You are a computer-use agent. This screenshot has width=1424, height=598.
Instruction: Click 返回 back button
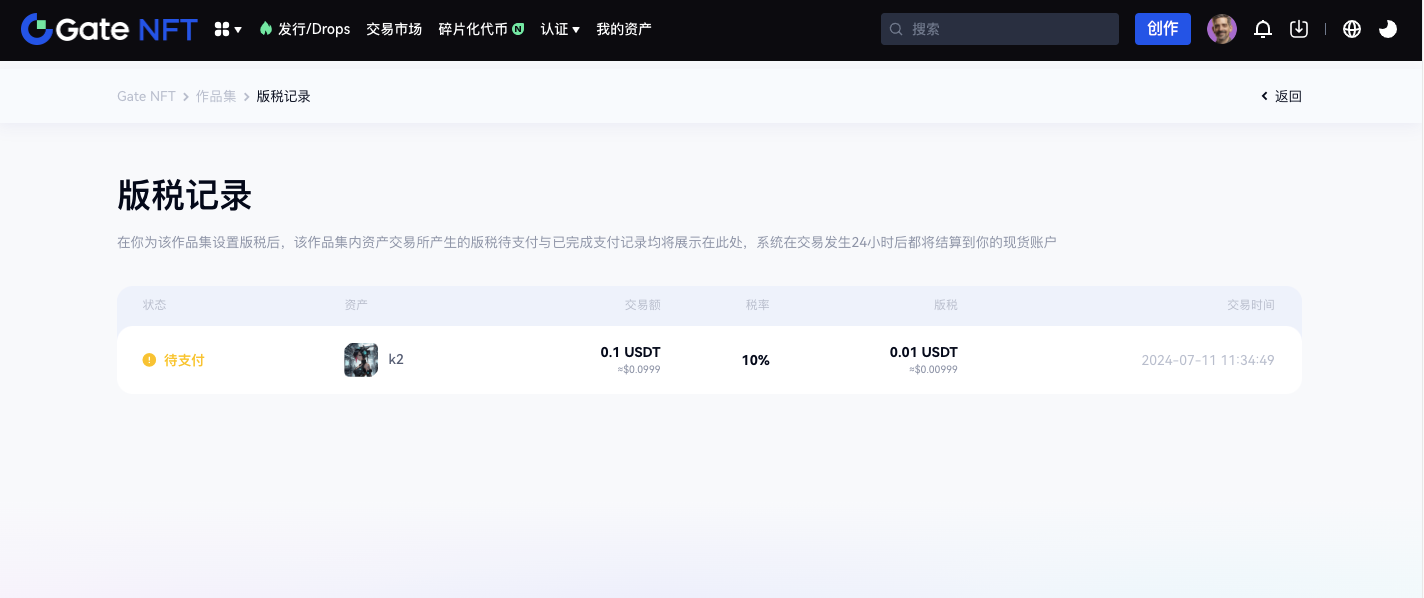(1282, 96)
